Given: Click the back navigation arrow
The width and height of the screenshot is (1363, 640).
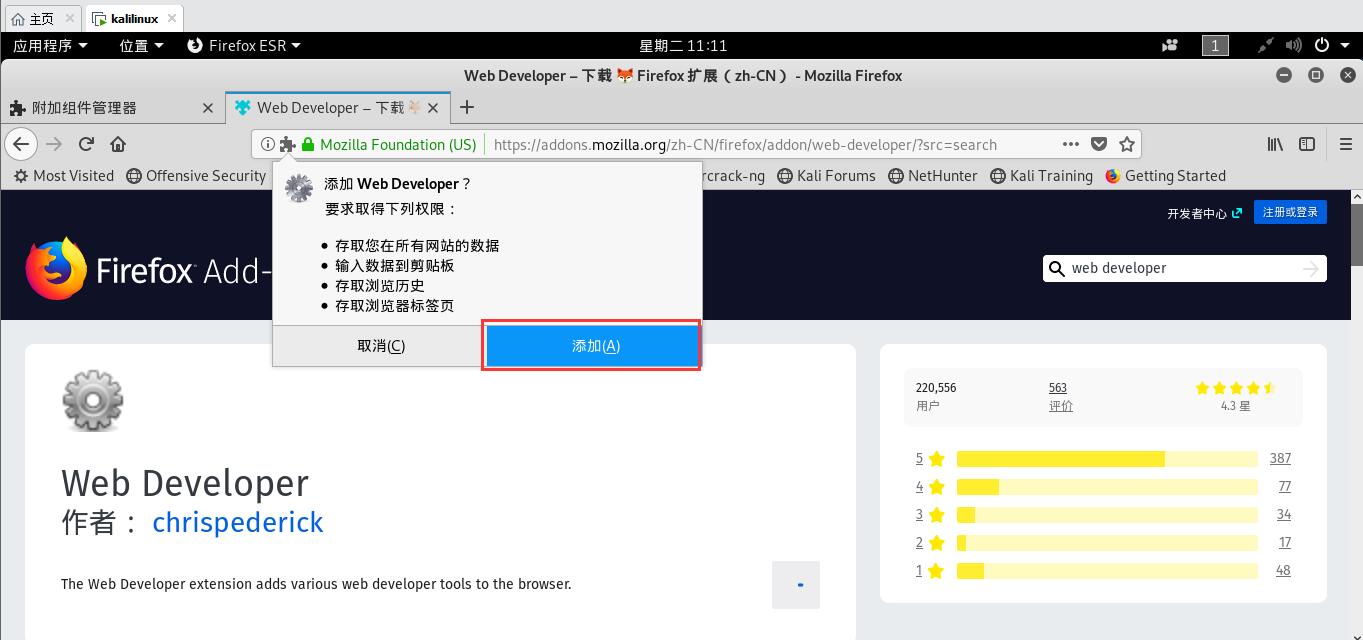Looking at the screenshot, I should click(21, 143).
